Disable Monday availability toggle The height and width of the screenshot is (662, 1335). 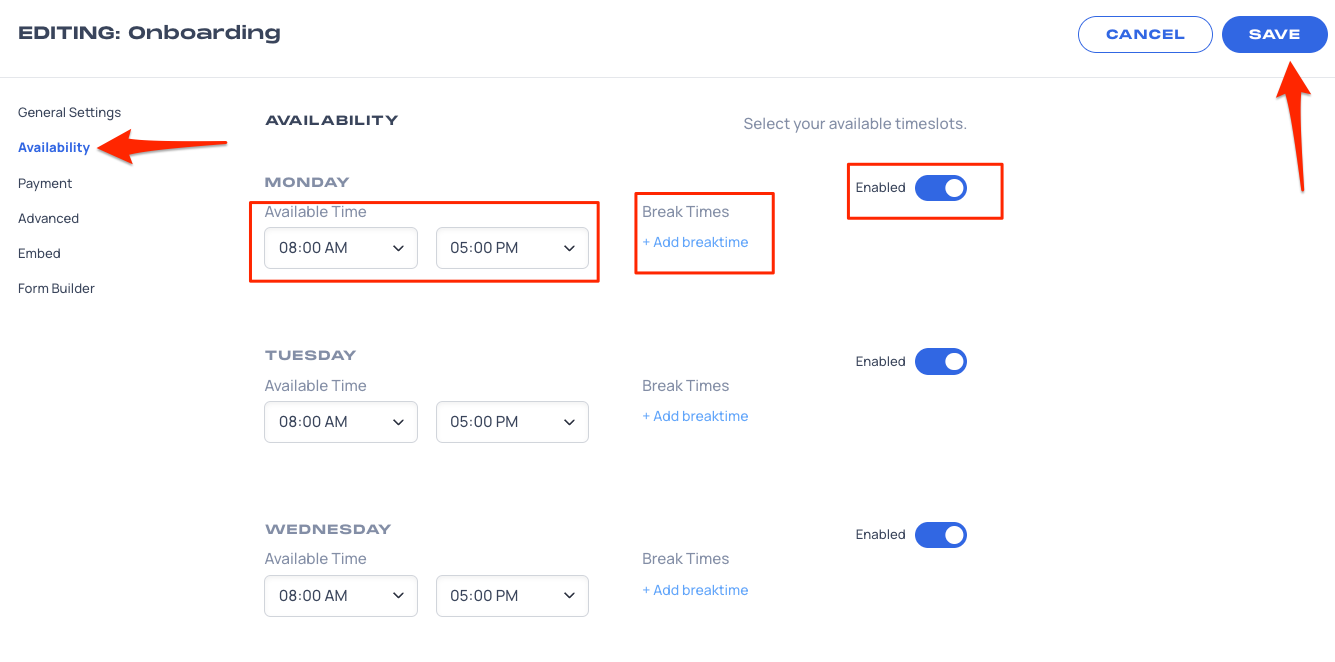941,187
